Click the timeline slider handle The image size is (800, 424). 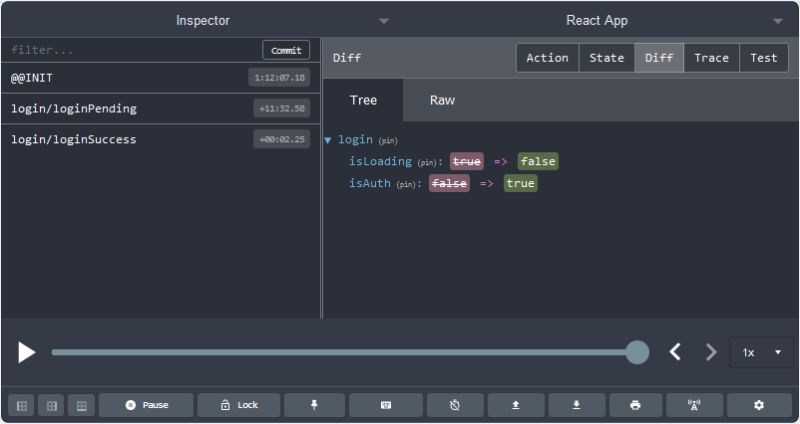[637, 352]
